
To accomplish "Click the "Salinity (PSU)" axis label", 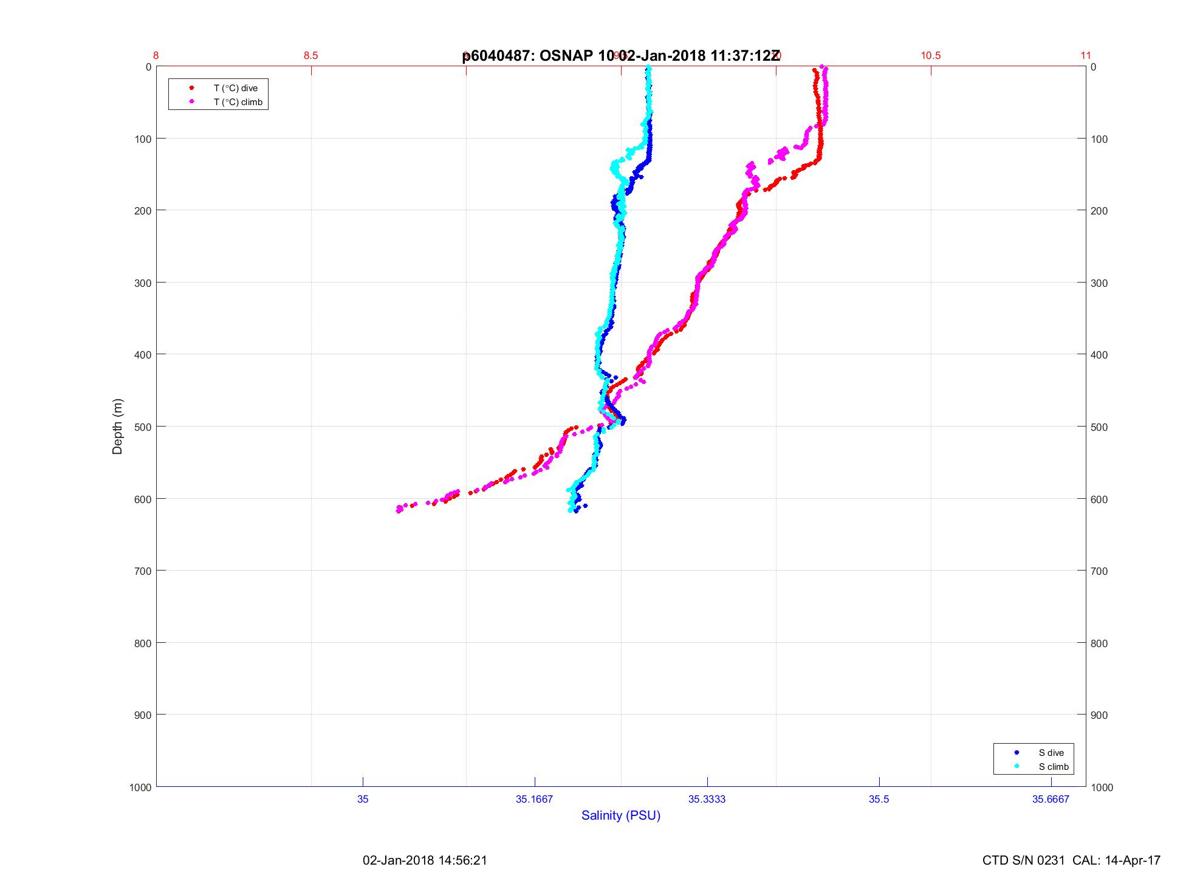I will (x=621, y=816).
